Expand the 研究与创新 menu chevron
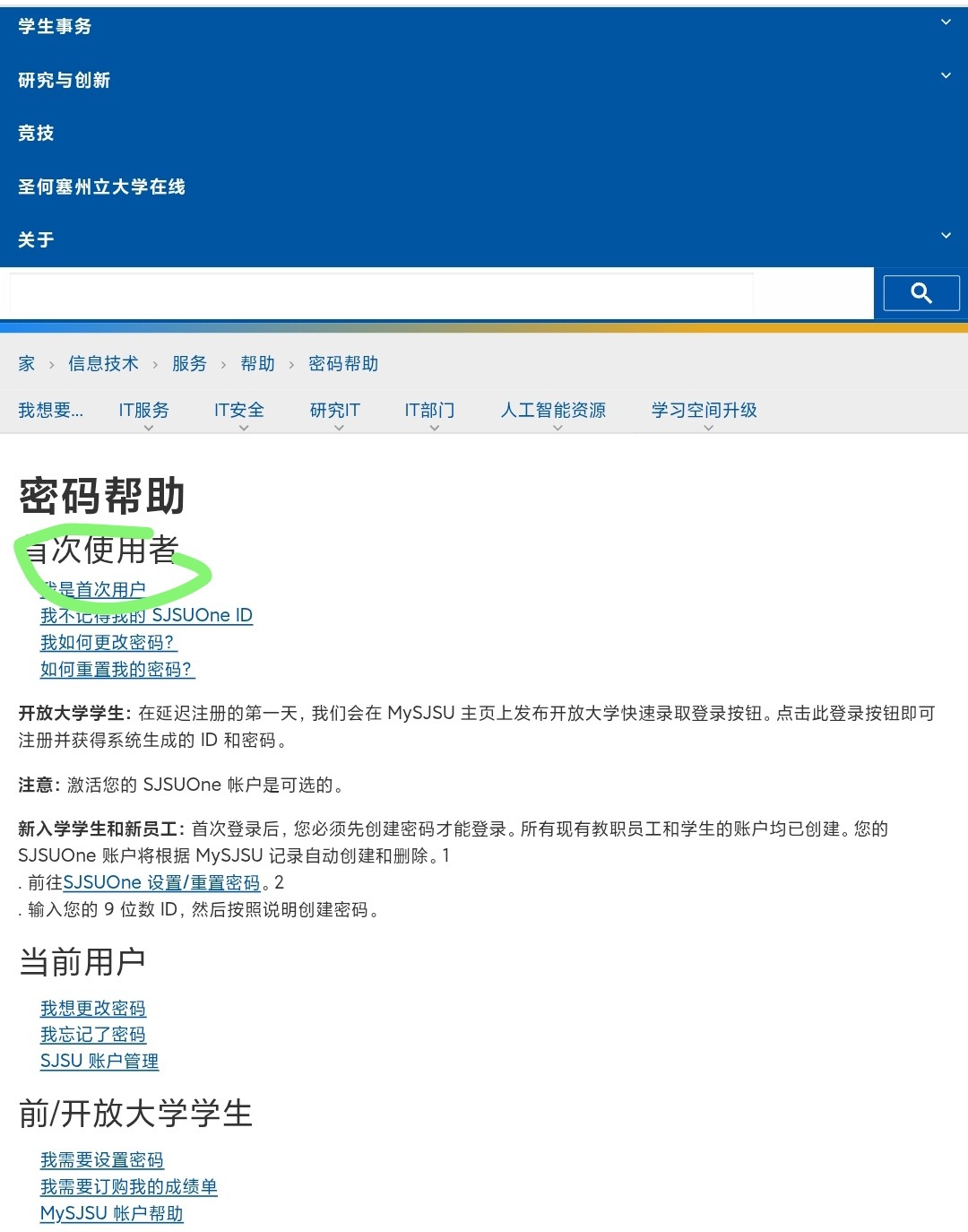Viewport: 968px width, 1232px height. click(x=945, y=77)
